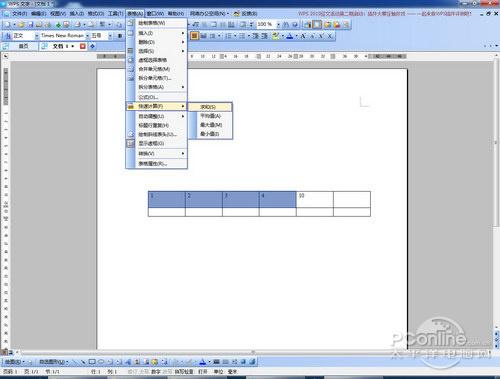Expand the 五号 font size dropdown
This screenshot has width=500, height=379.
(110, 36)
